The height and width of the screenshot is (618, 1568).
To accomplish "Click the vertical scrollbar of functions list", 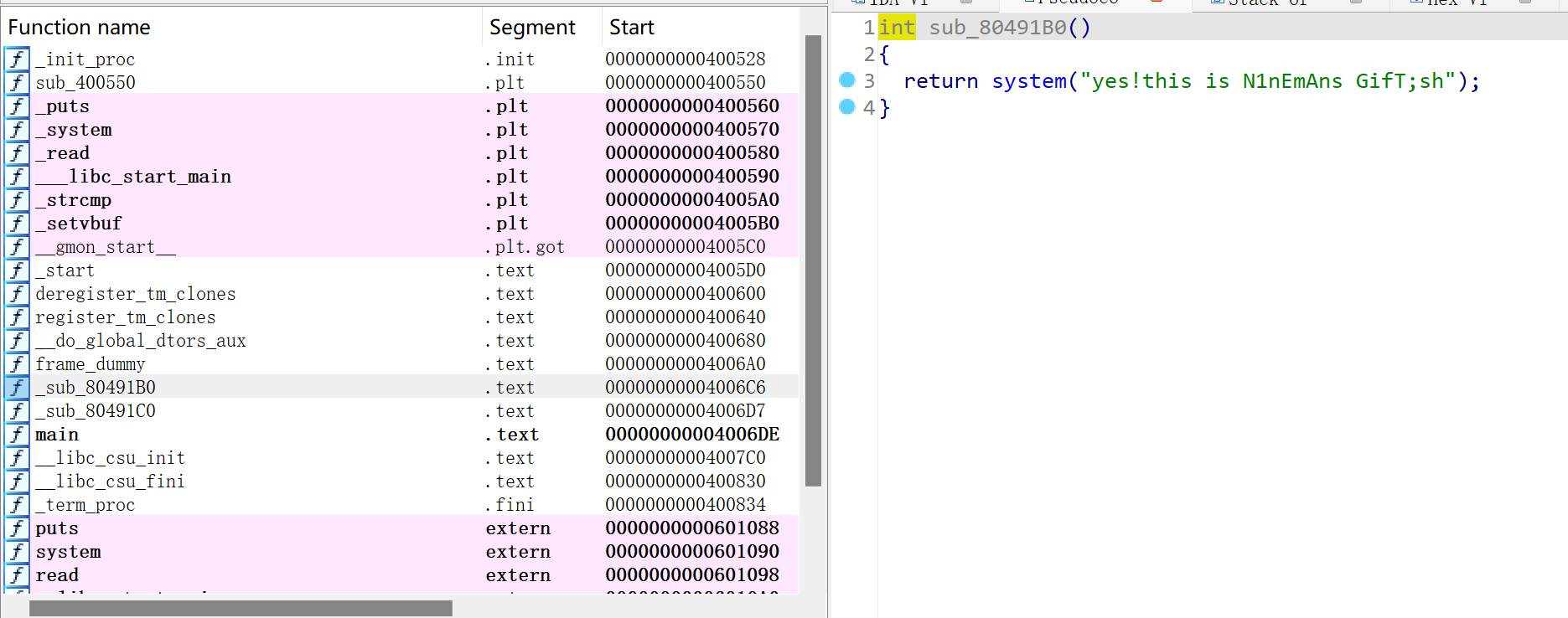I will 813,260.
